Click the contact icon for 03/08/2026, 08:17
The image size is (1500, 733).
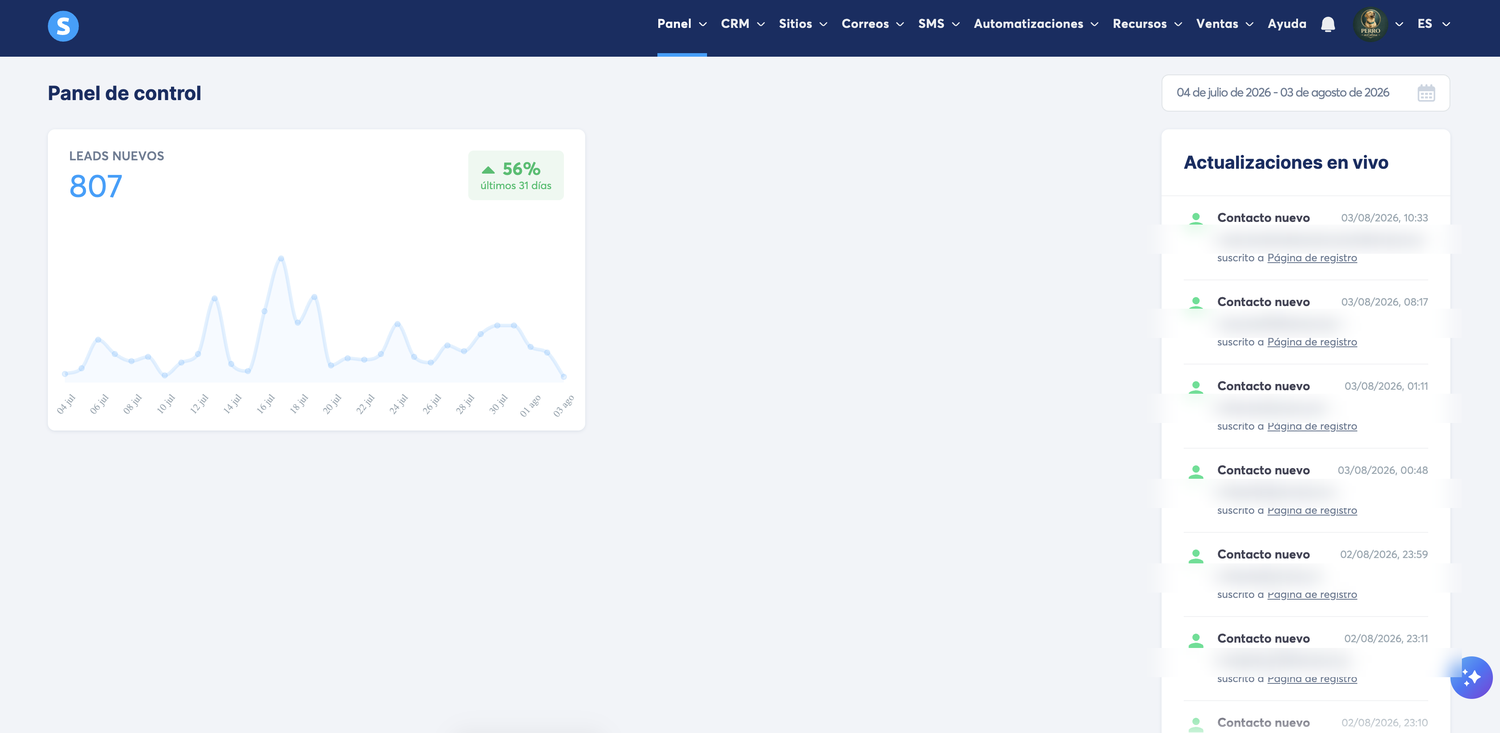click(x=1195, y=302)
